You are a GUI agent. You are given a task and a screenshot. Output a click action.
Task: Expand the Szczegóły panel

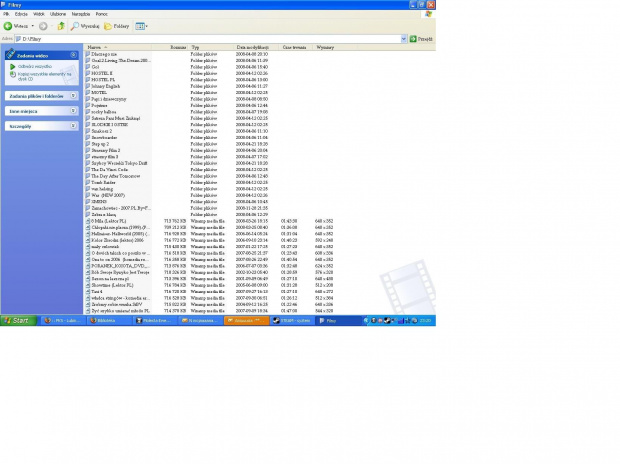click(x=73, y=126)
